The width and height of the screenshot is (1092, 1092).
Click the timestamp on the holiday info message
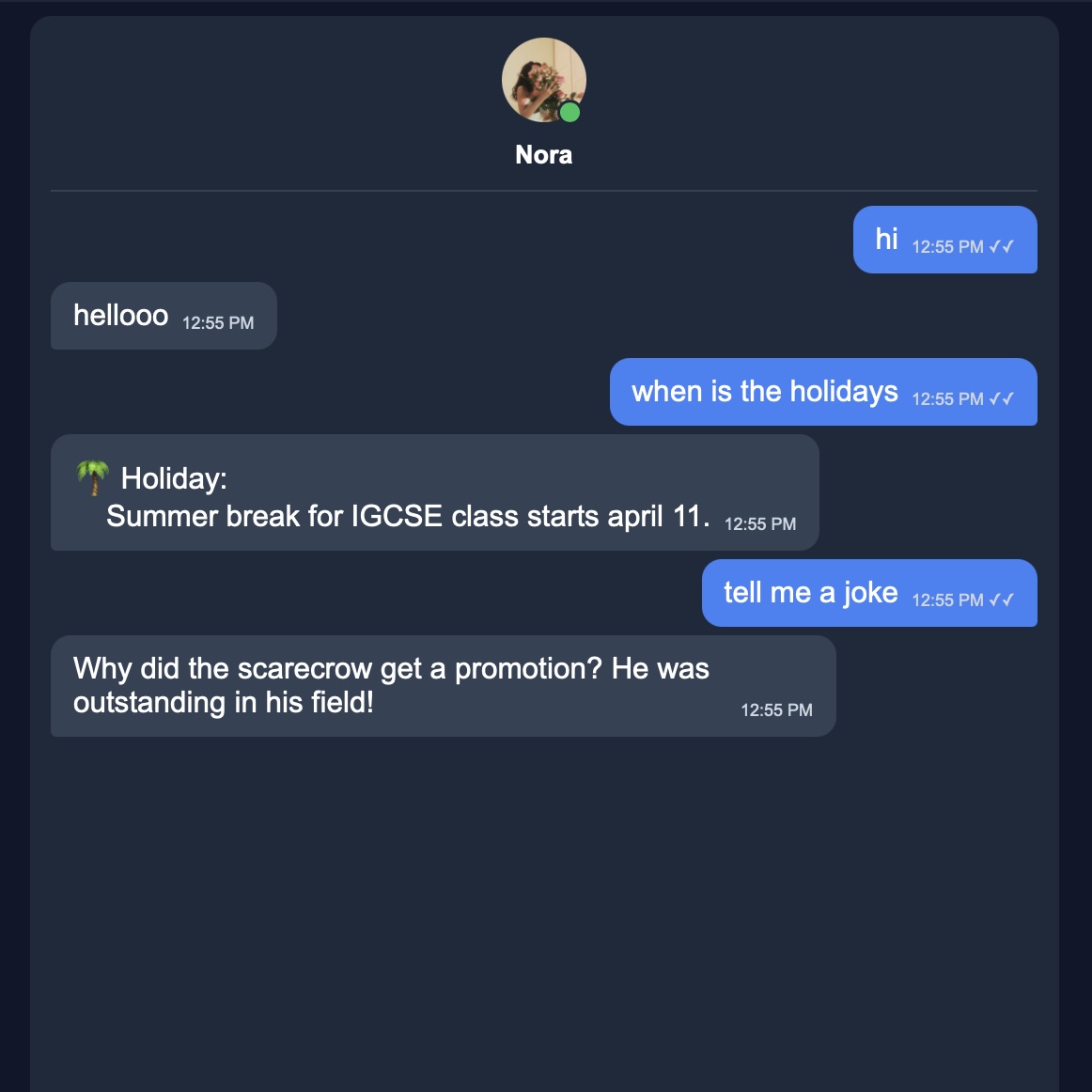tap(759, 523)
